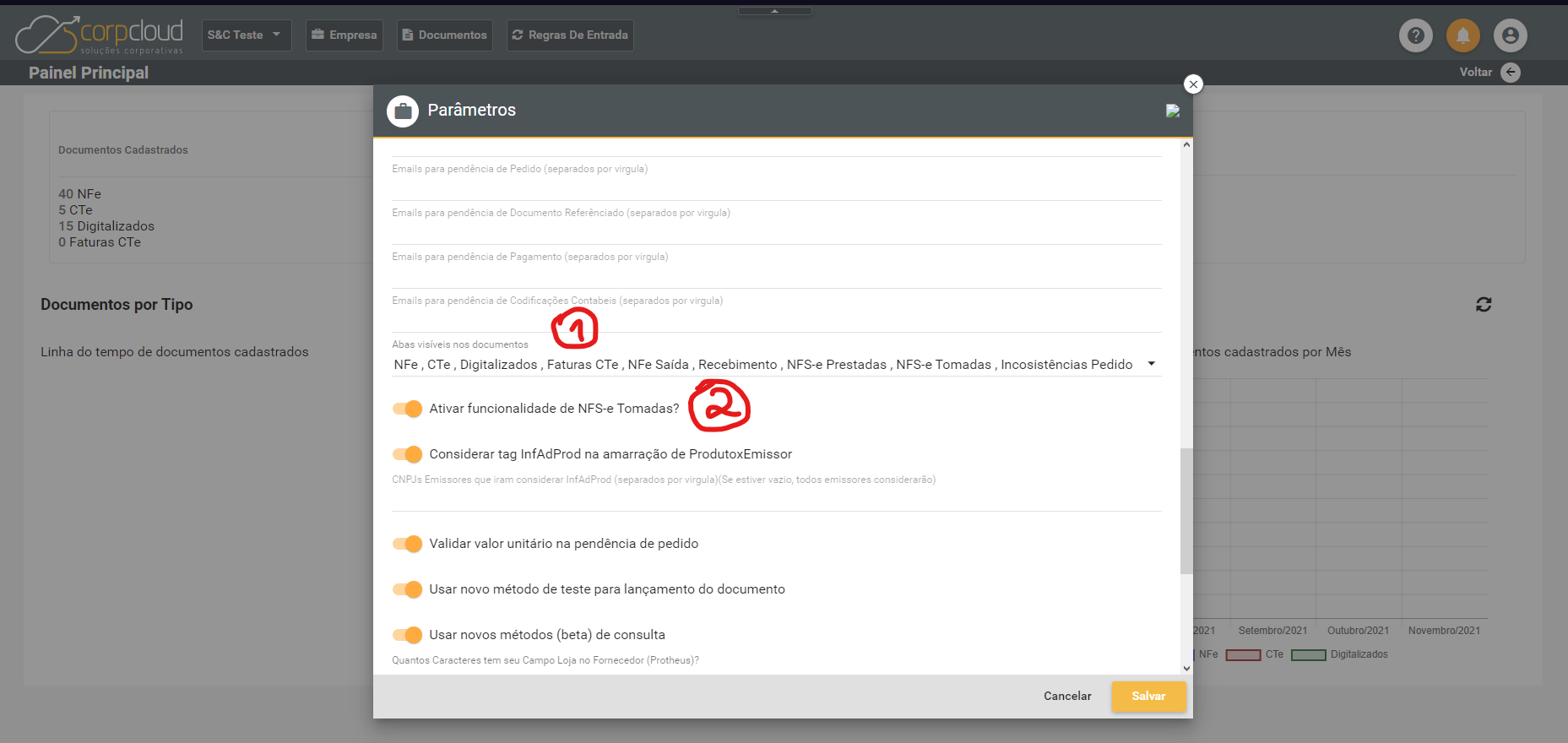Click 'Novembro/2021' chart axis label
Screen dimensions: 1568x743
(x=1444, y=631)
